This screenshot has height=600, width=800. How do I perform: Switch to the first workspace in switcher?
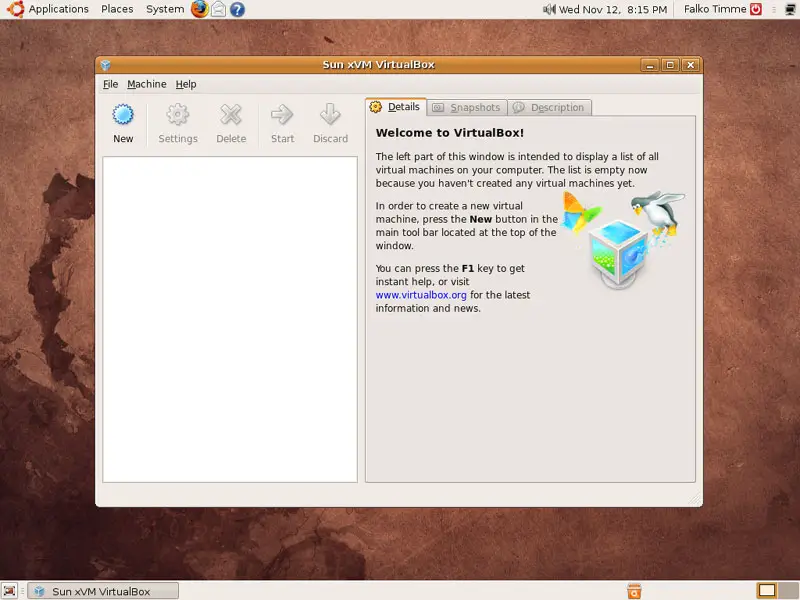pos(766,591)
